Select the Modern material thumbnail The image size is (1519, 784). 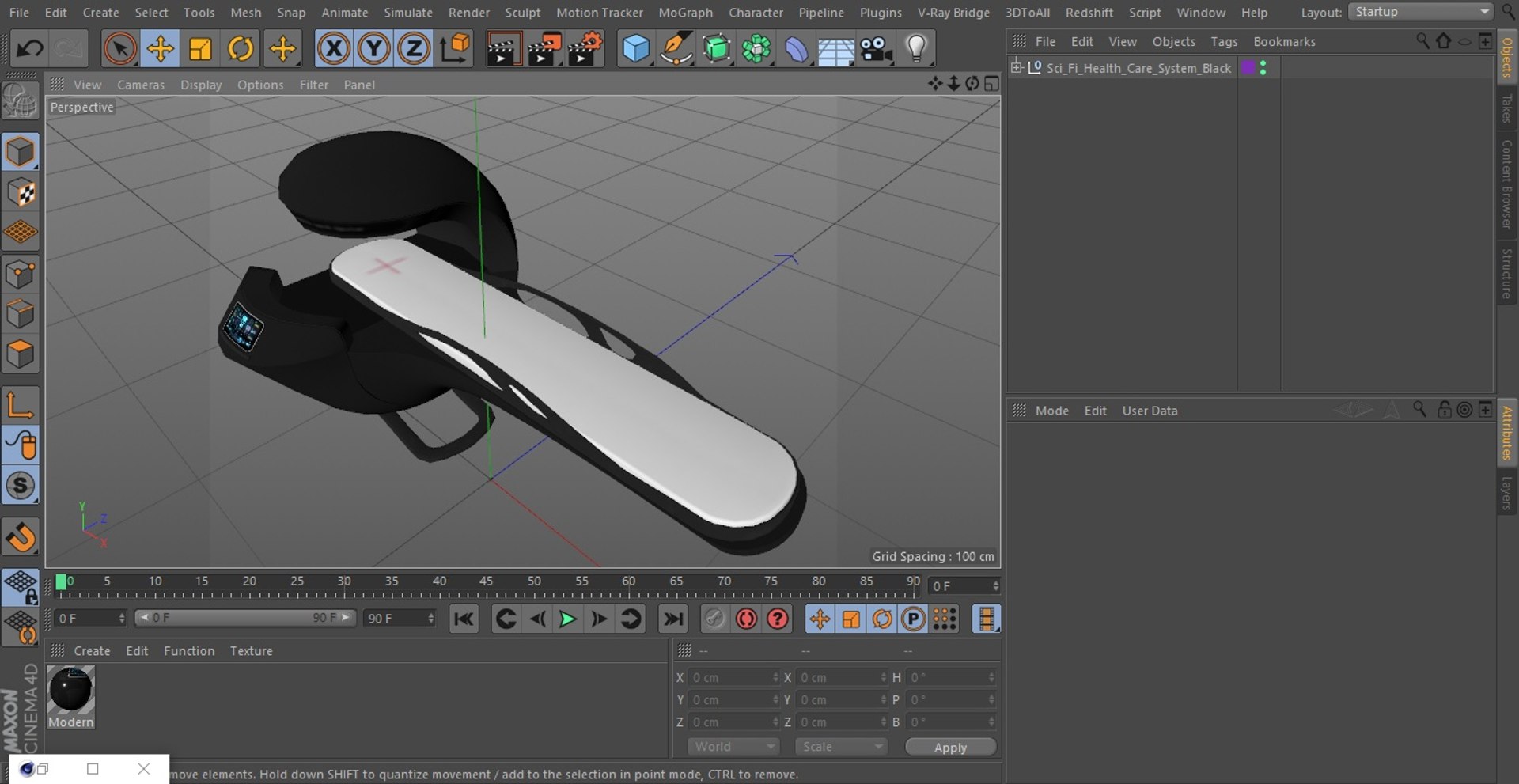click(71, 697)
